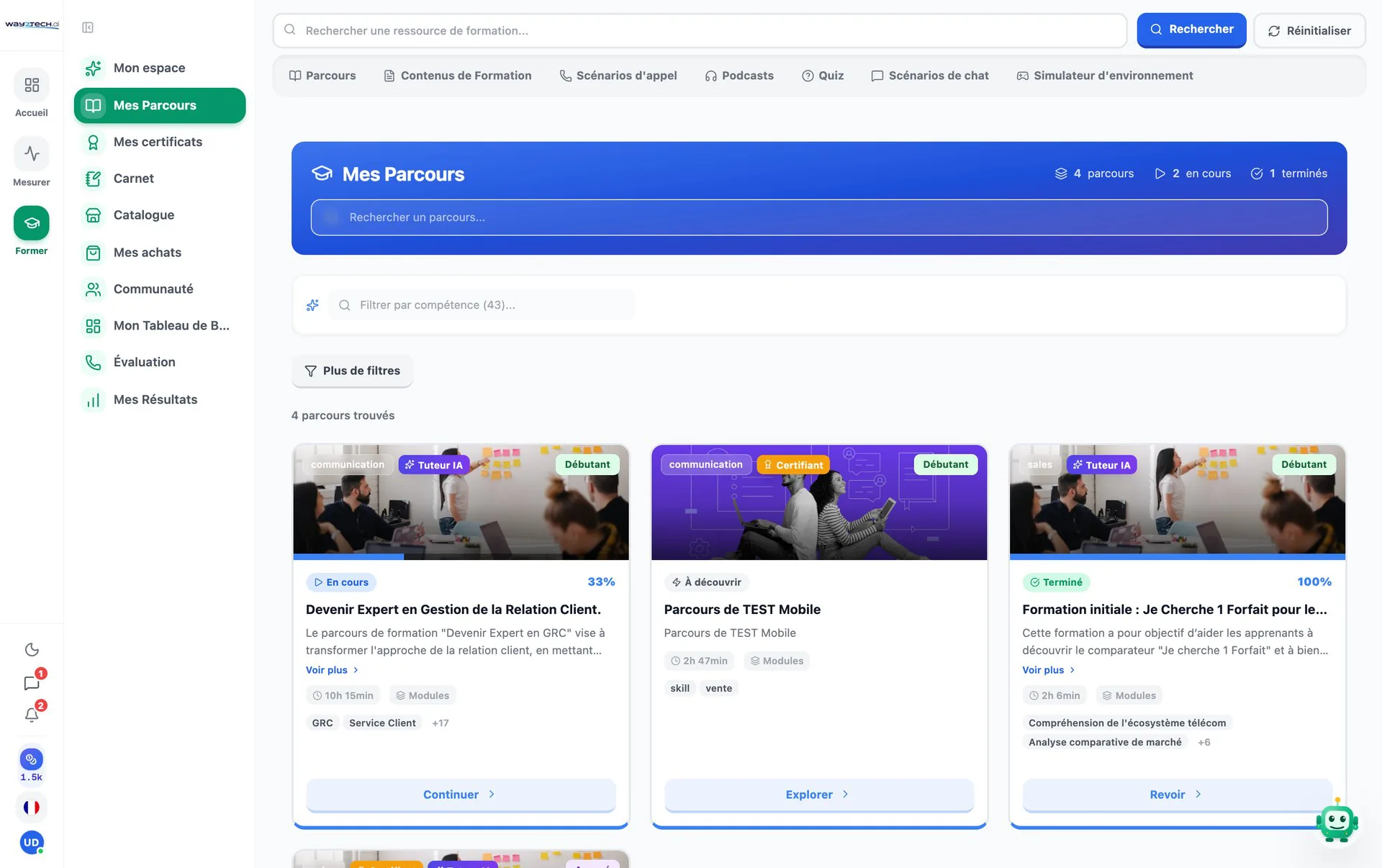The height and width of the screenshot is (868, 1382).
Task: Open chat messages icon with badge
Action: [32, 682]
